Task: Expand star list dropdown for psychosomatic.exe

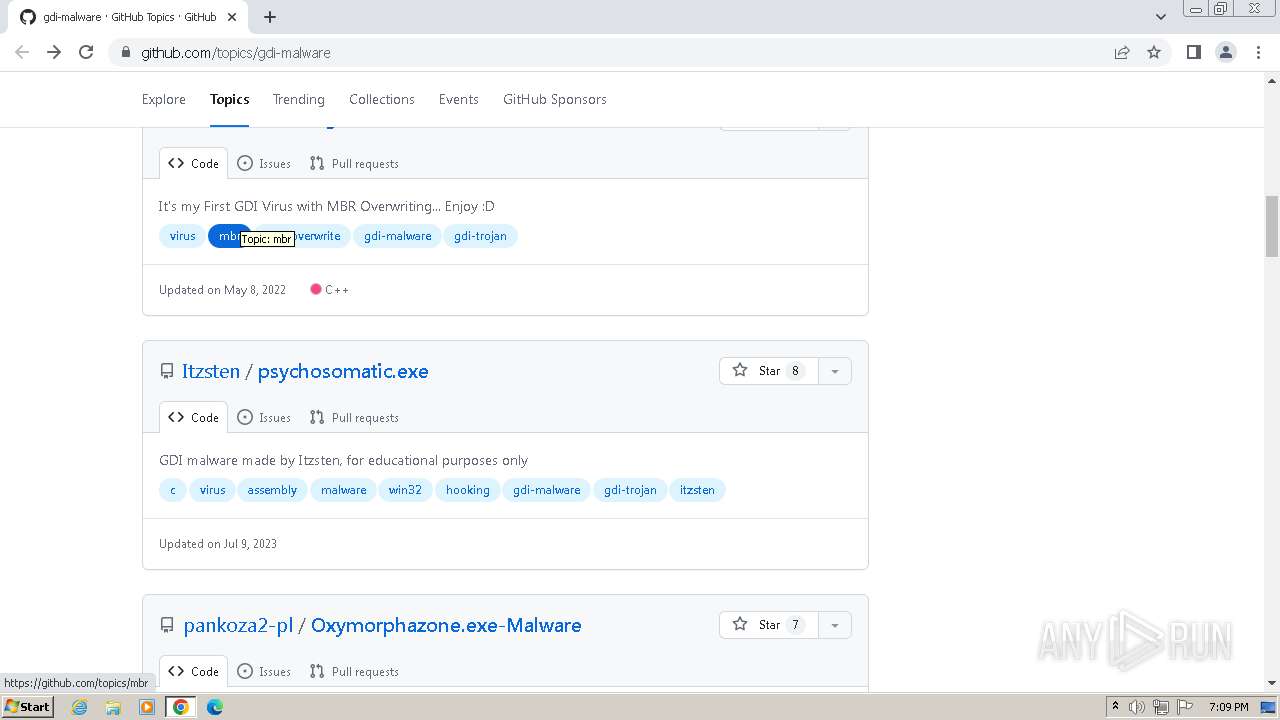Action: [x=834, y=371]
